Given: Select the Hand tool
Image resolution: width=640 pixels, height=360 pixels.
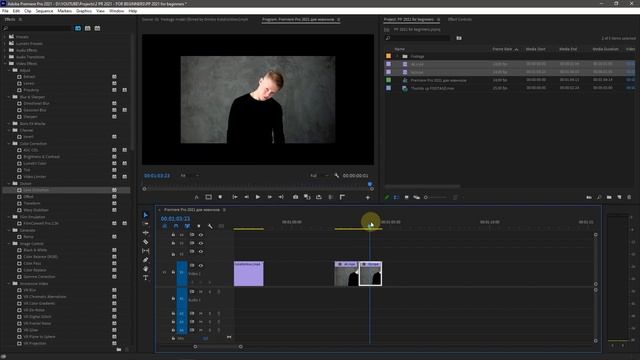Looking at the screenshot, I should click(146, 269).
